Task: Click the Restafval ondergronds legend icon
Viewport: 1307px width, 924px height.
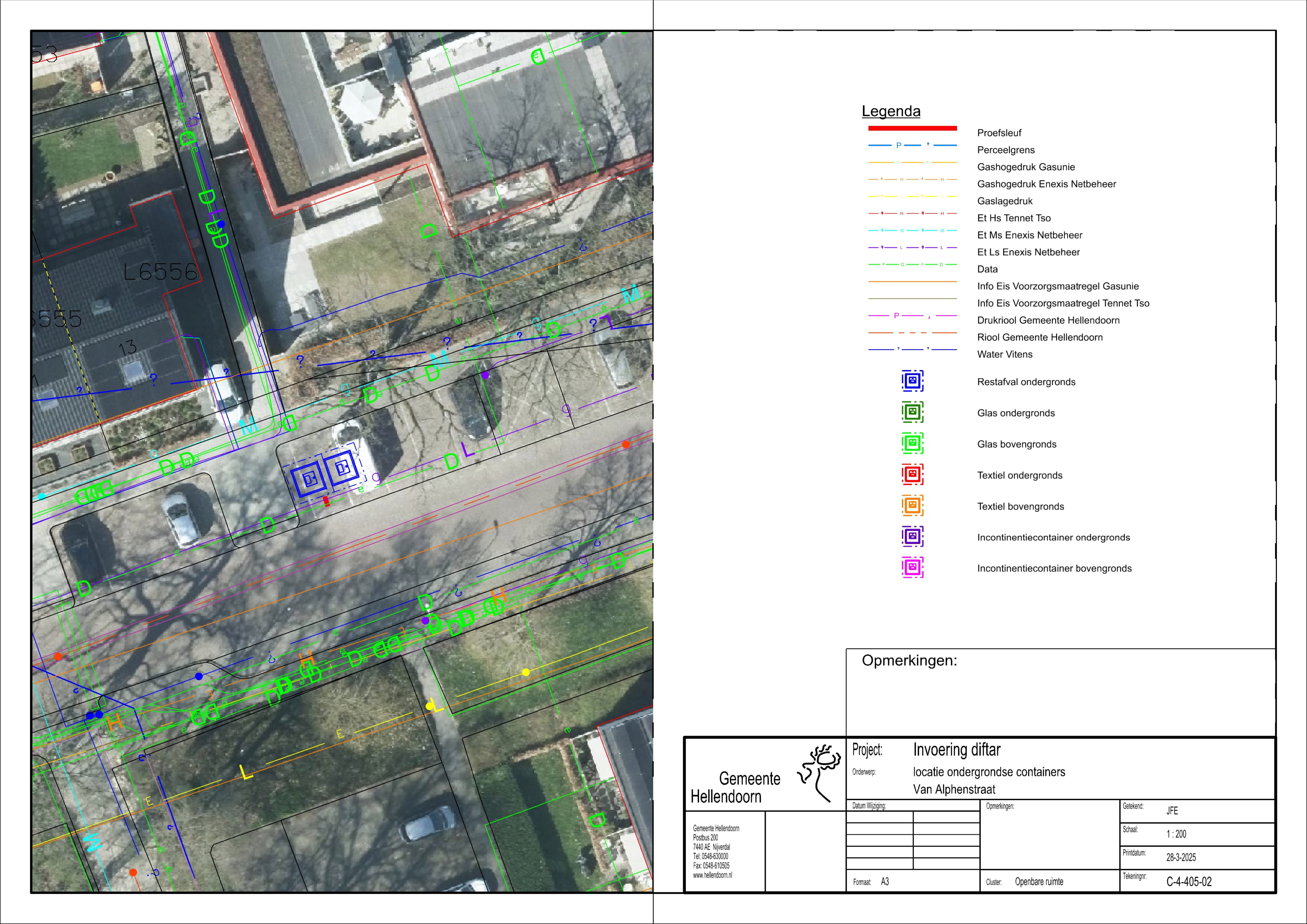Action: click(x=912, y=381)
